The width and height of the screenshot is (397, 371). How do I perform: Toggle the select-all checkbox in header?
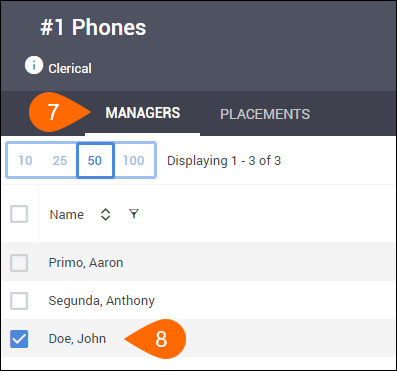click(x=19, y=214)
